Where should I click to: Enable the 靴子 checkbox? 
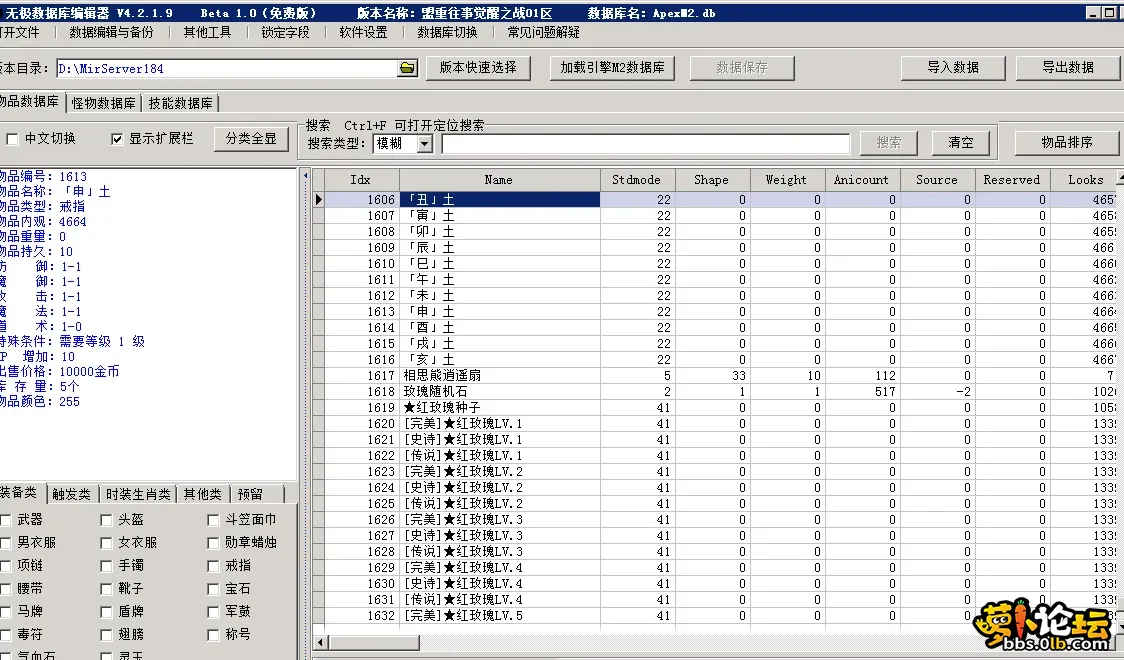[x=106, y=588]
